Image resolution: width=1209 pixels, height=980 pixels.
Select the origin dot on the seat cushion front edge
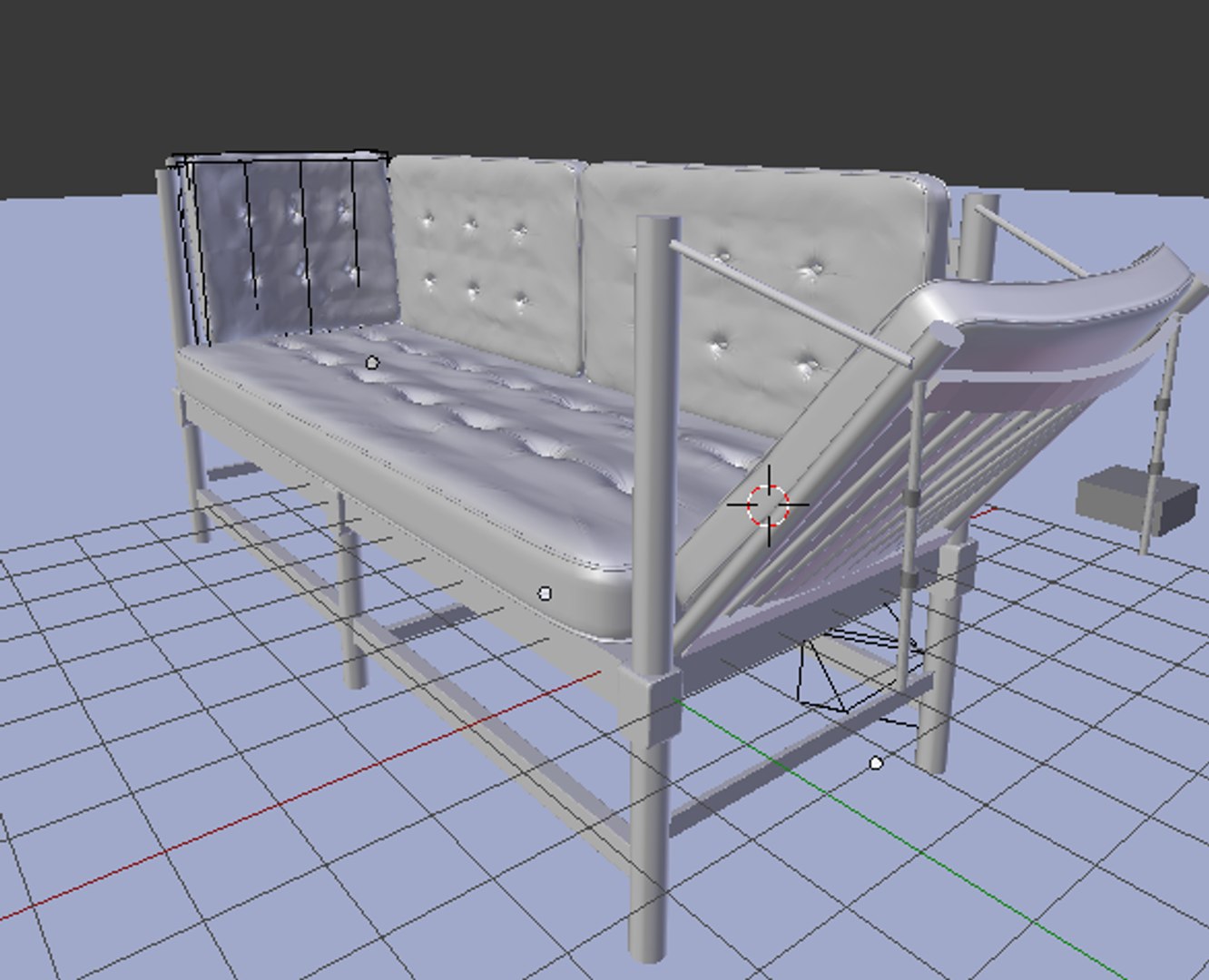click(545, 593)
